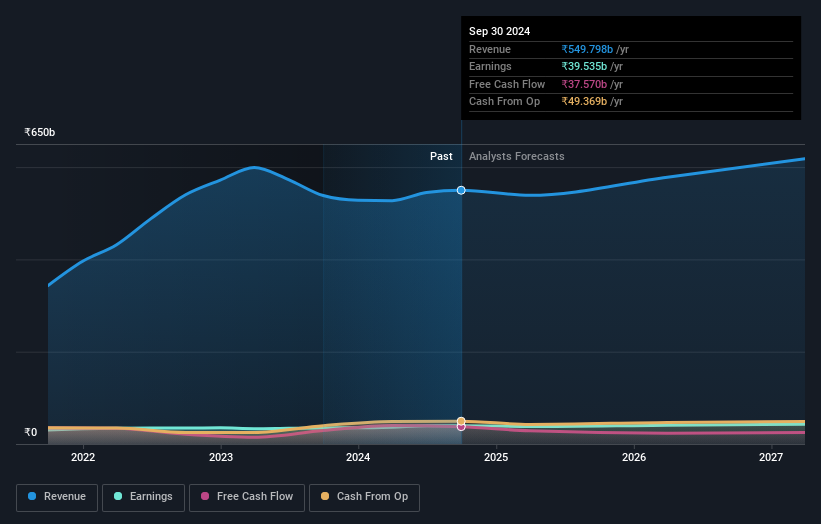Toggle the Free Cash Flow legend series
Viewport: 821px width, 524px height.
(x=247, y=497)
